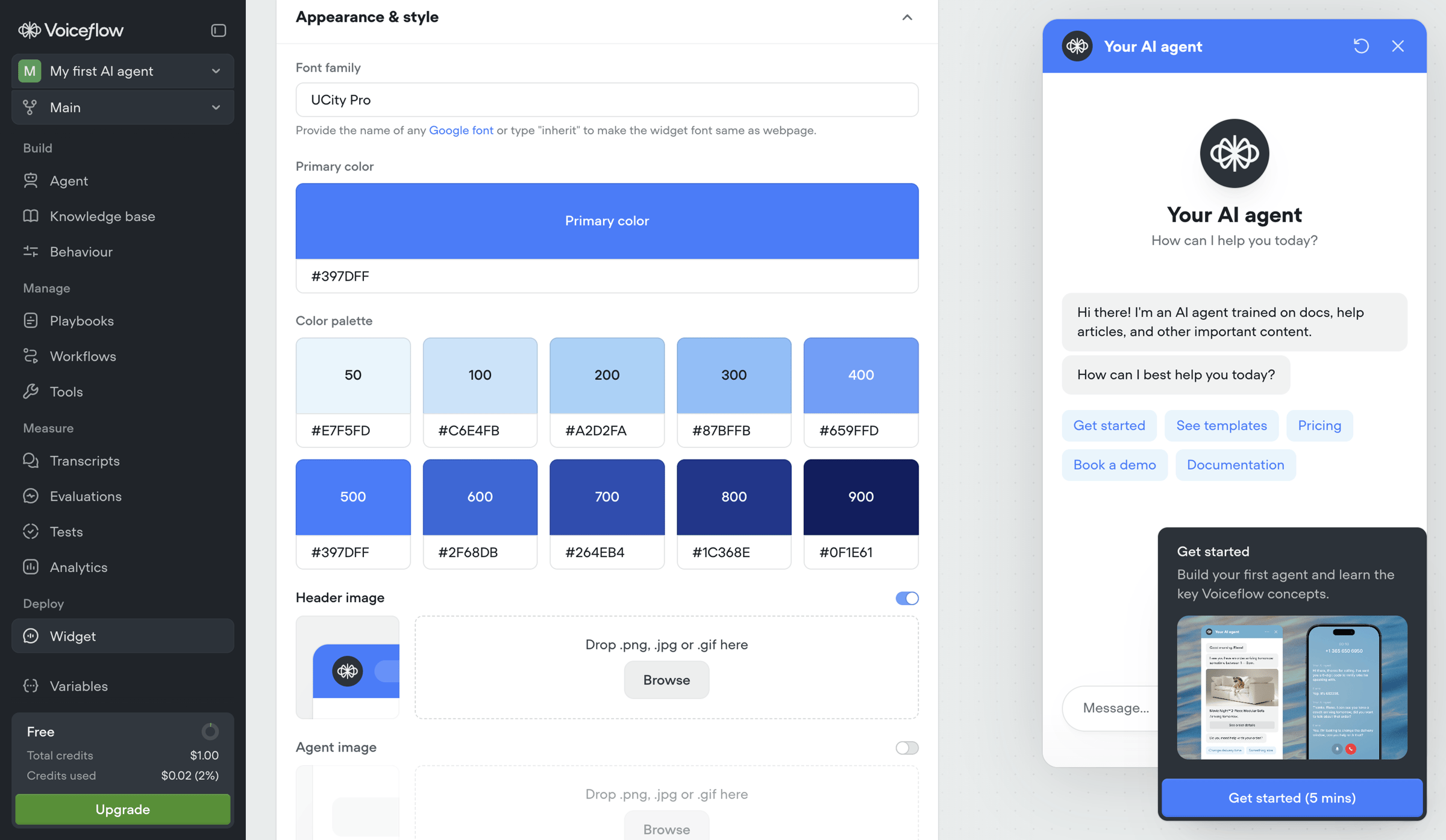1446x840 pixels.
Task: Click the Font family input field
Action: (x=607, y=100)
